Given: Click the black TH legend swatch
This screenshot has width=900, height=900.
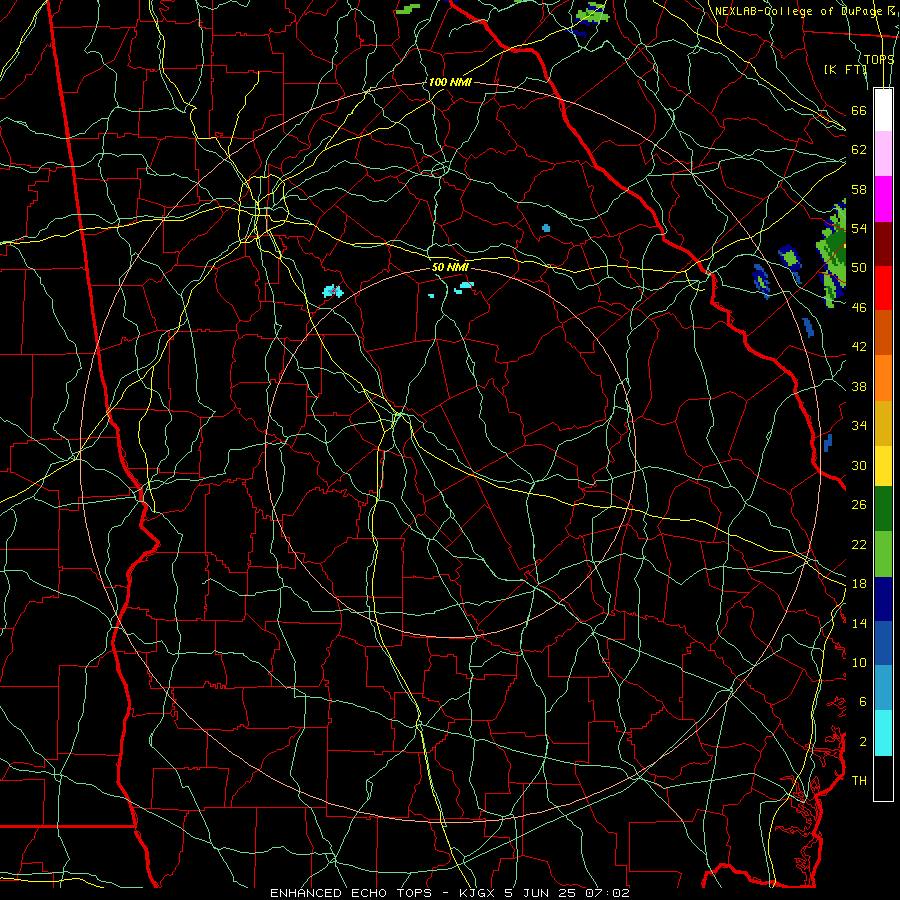Looking at the screenshot, I should (883, 778).
